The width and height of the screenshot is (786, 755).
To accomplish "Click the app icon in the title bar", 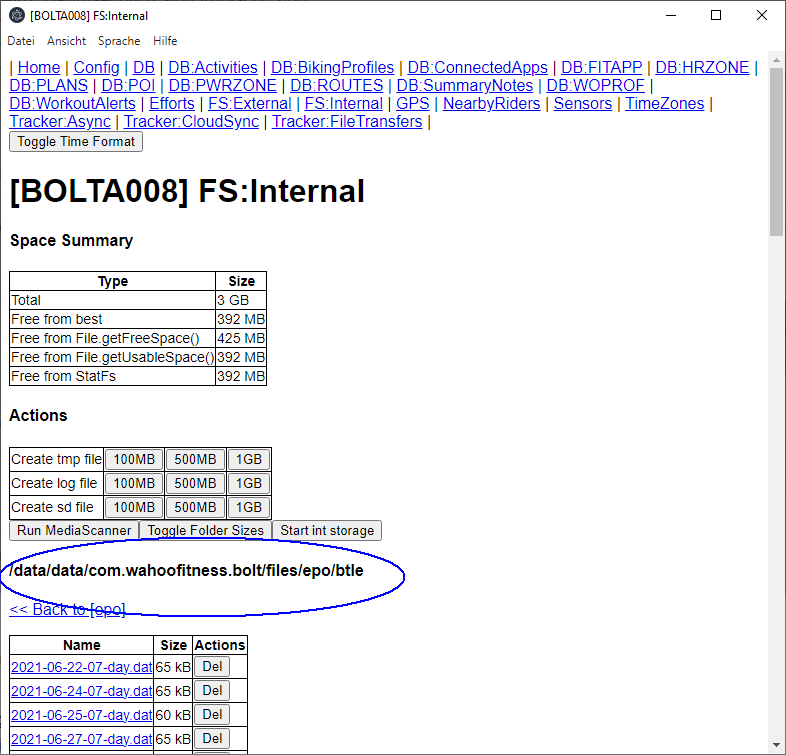I will [17, 16].
